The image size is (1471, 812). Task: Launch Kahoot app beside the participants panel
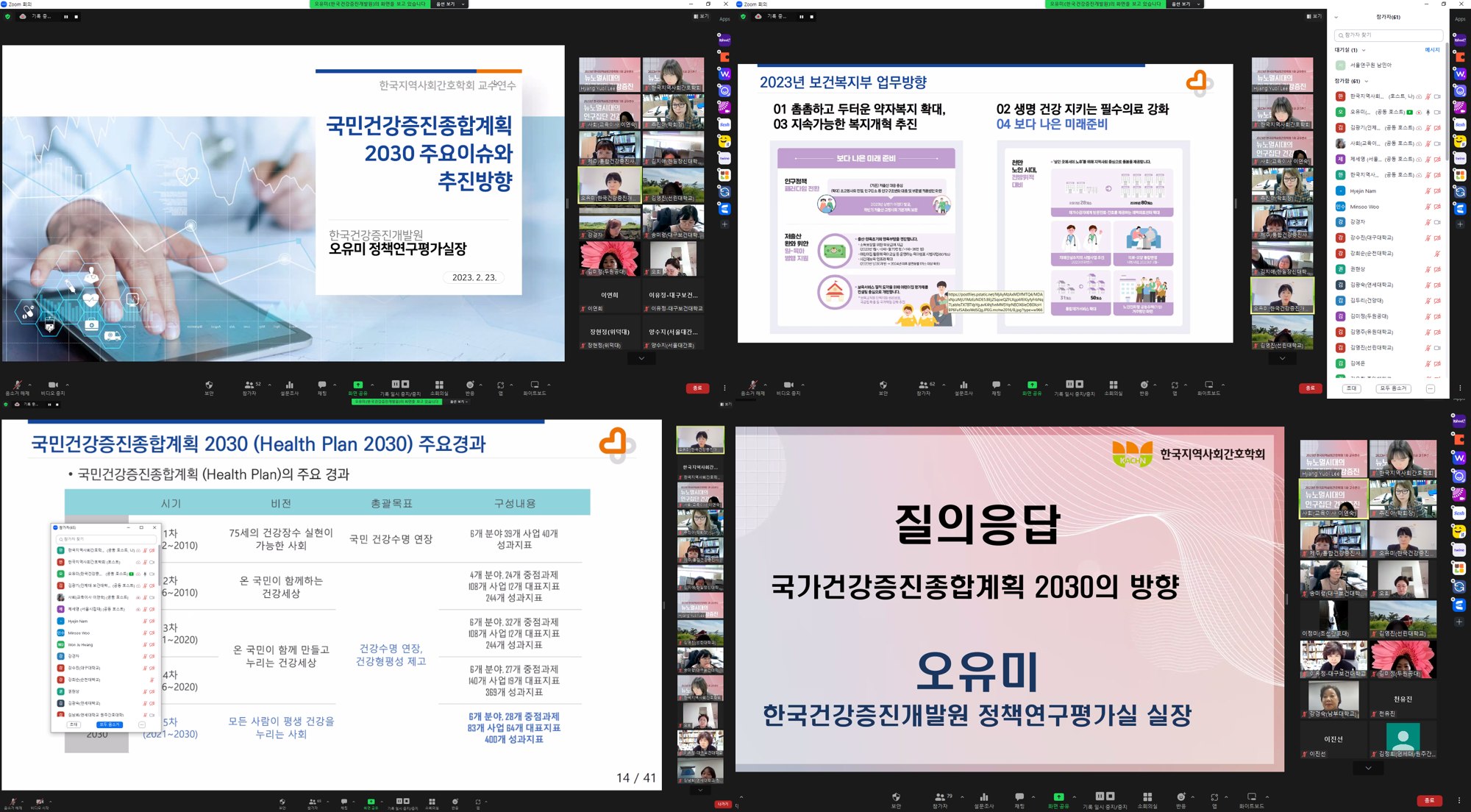pos(1460,40)
